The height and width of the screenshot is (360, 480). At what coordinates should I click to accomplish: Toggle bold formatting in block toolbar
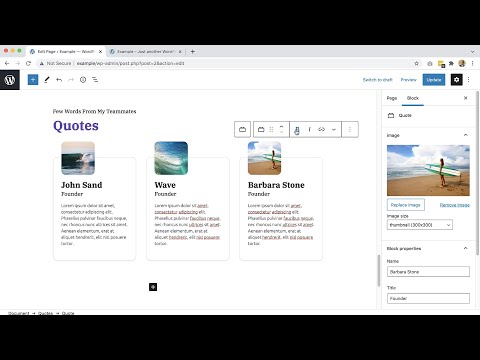point(297,130)
